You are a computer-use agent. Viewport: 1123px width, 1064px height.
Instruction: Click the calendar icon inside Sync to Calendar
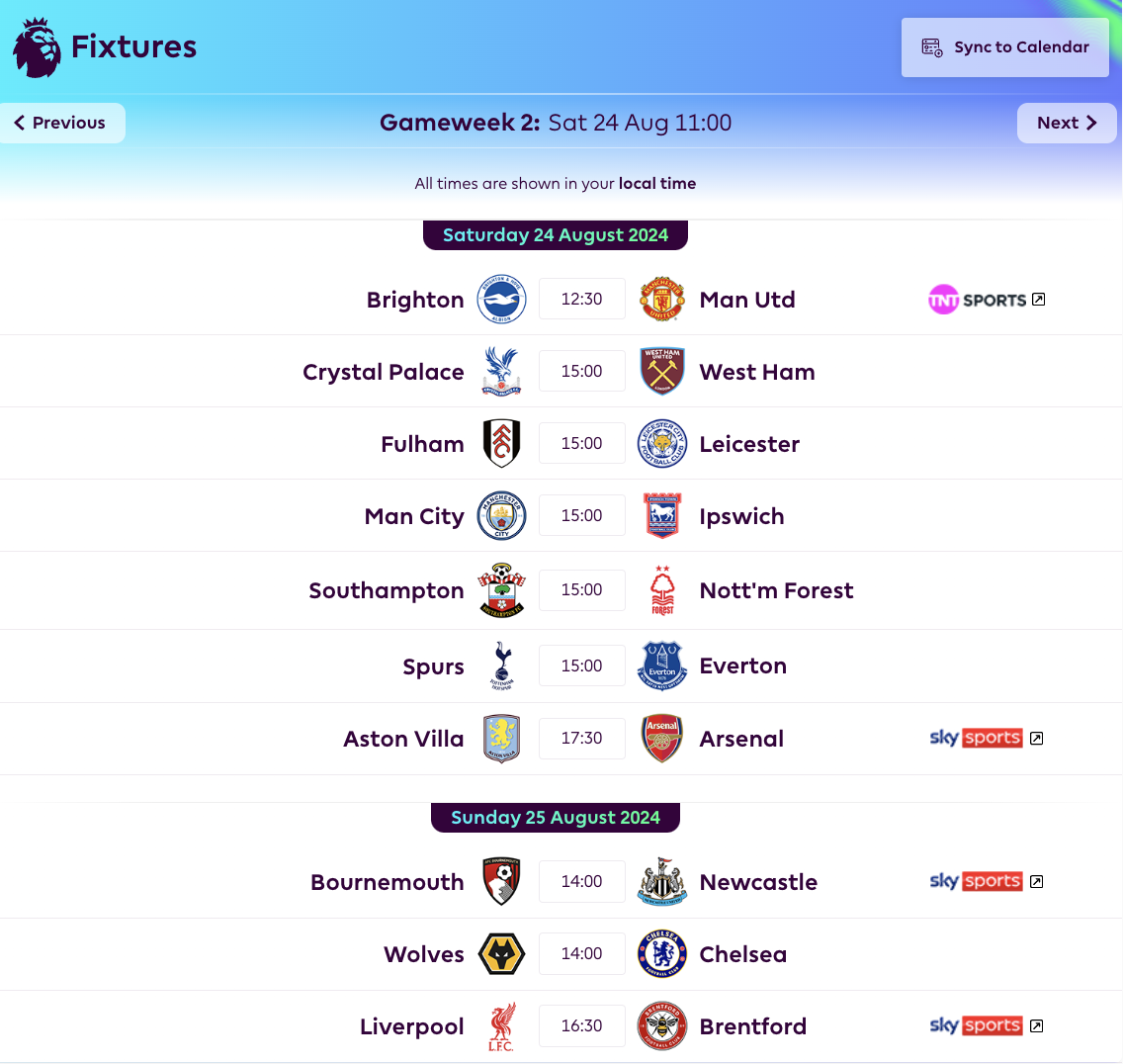click(929, 46)
